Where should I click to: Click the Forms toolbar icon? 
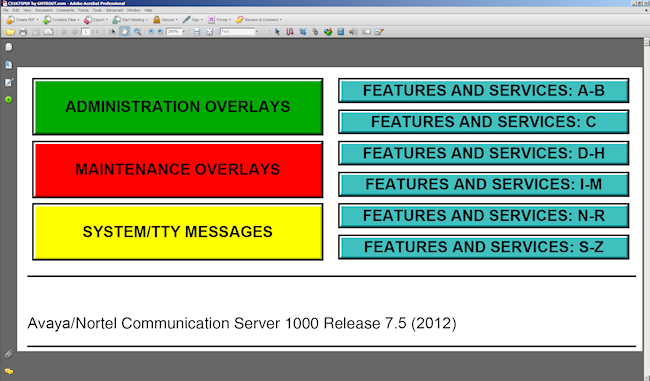pos(211,19)
